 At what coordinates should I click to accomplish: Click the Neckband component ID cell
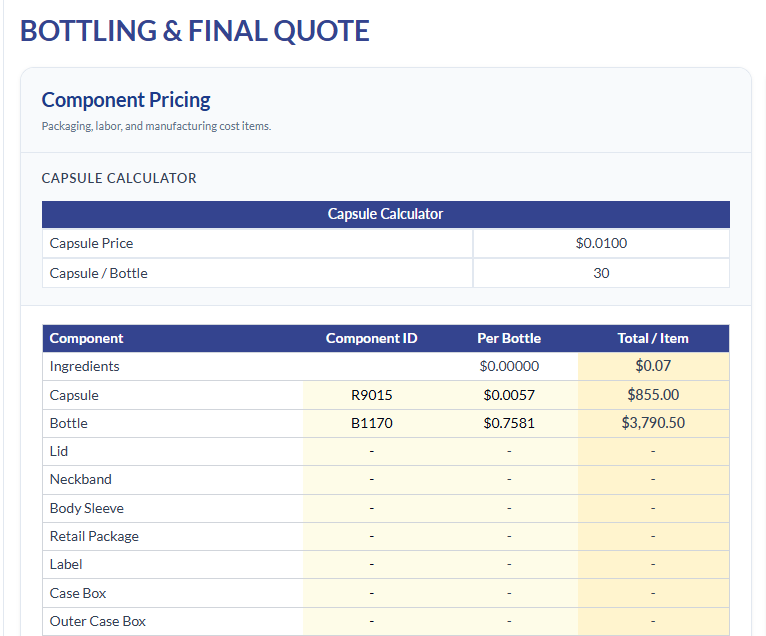(372, 480)
